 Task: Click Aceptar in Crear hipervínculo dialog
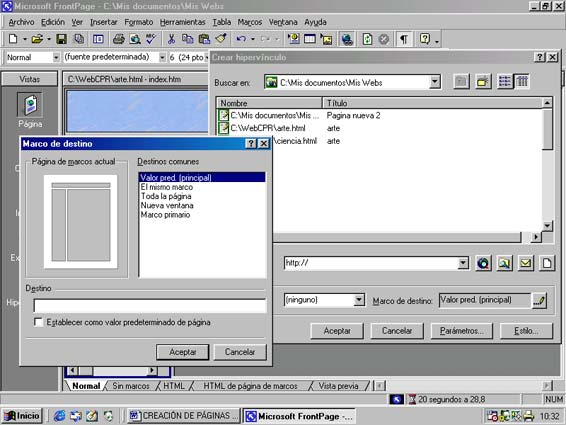(x=337, y=331)
